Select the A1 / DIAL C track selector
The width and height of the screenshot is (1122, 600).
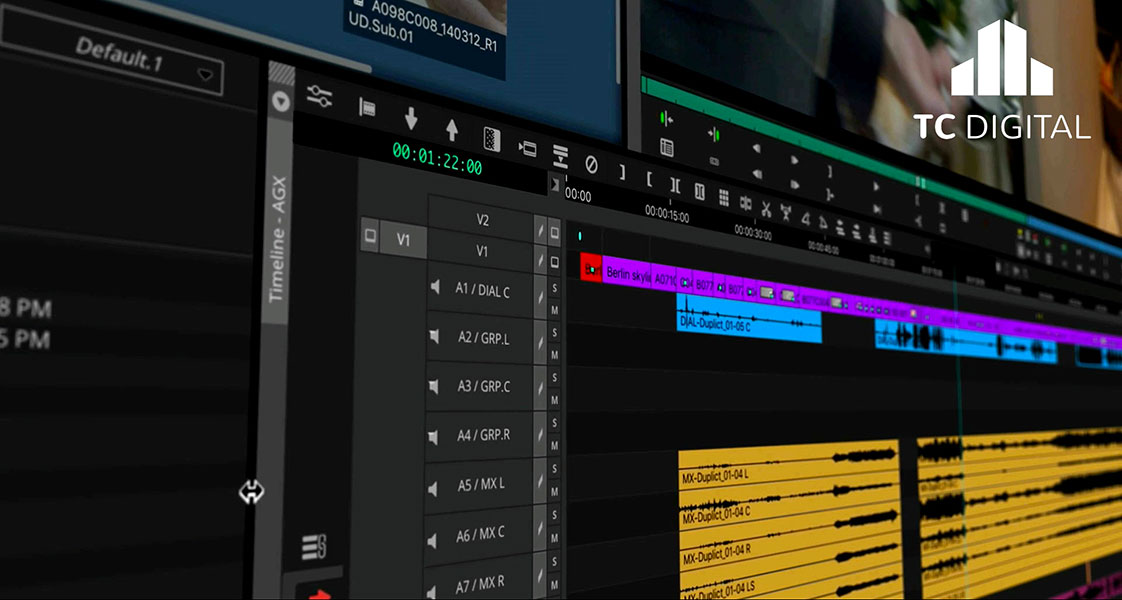480,290
